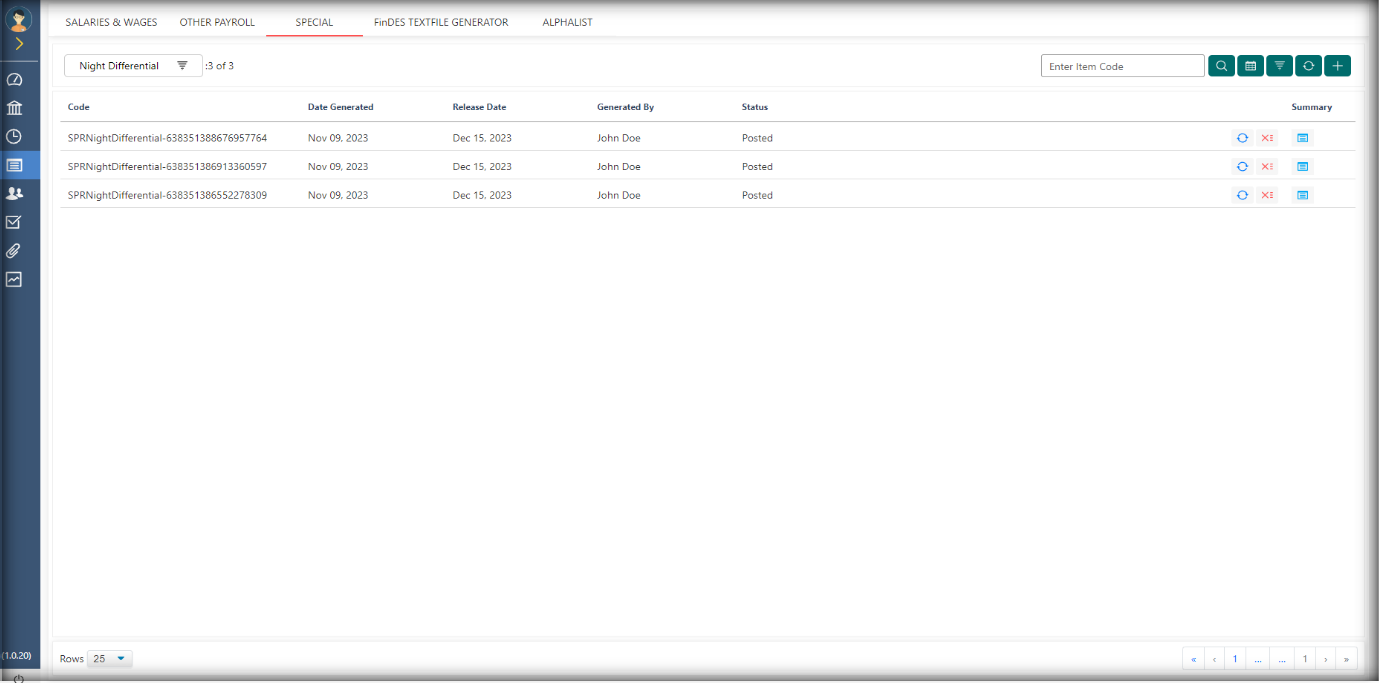
Task: Click red delete icon for payroll ending 3360597
Action: [x=1267, y=167]
